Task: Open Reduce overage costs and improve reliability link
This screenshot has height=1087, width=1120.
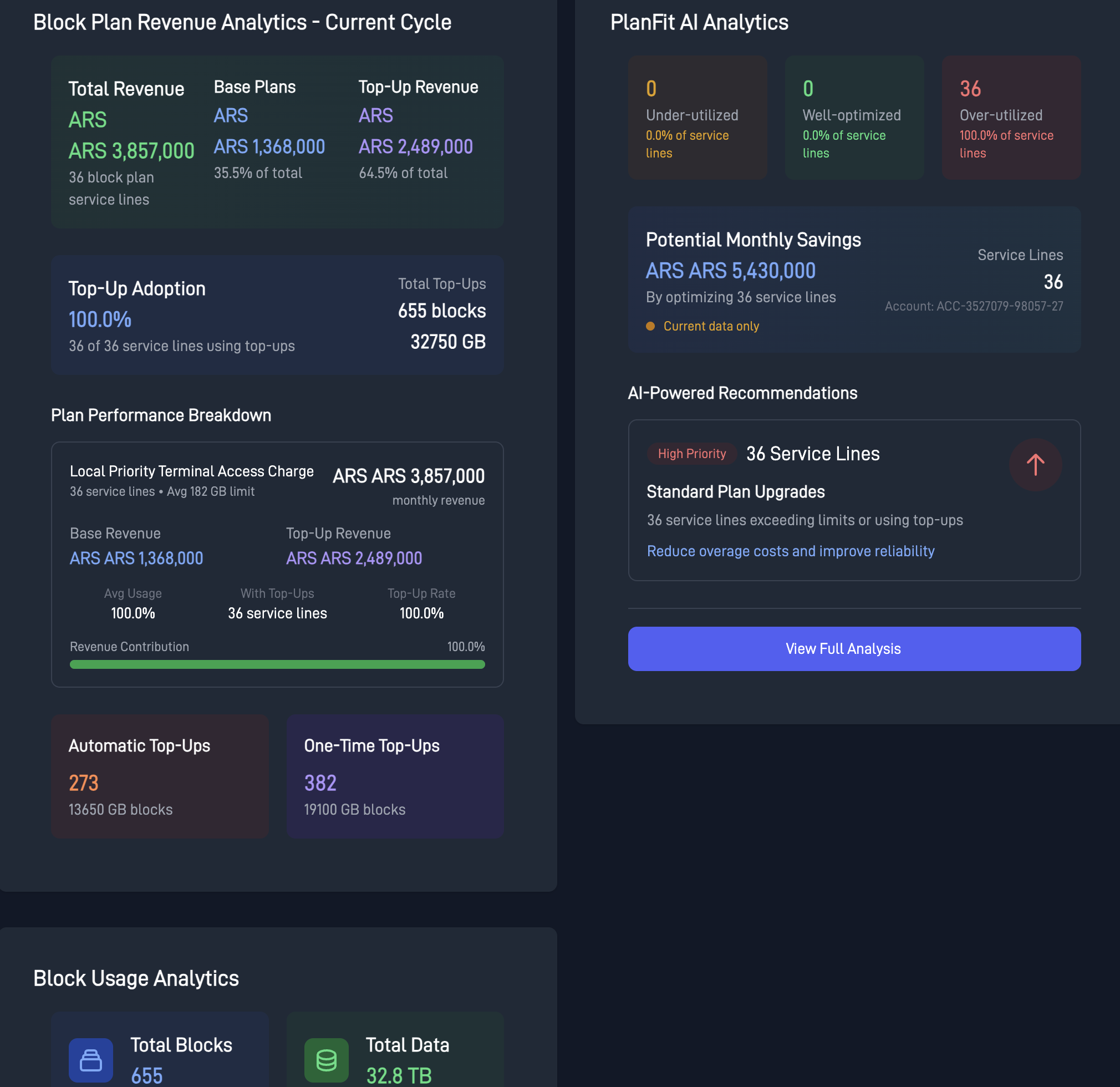Action: coord(790,551)
